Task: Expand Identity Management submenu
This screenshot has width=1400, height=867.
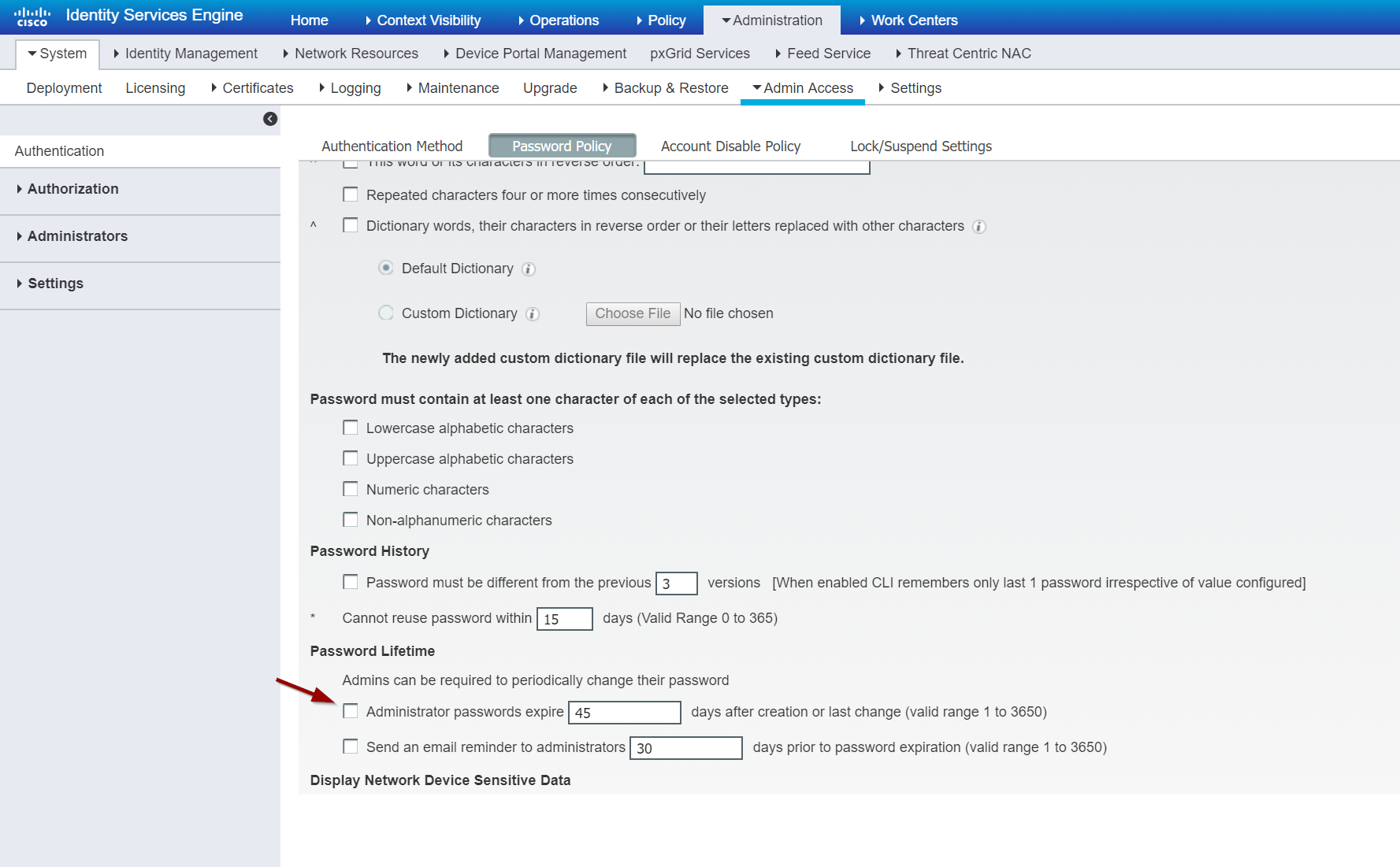Action: [x=186, y=54]
